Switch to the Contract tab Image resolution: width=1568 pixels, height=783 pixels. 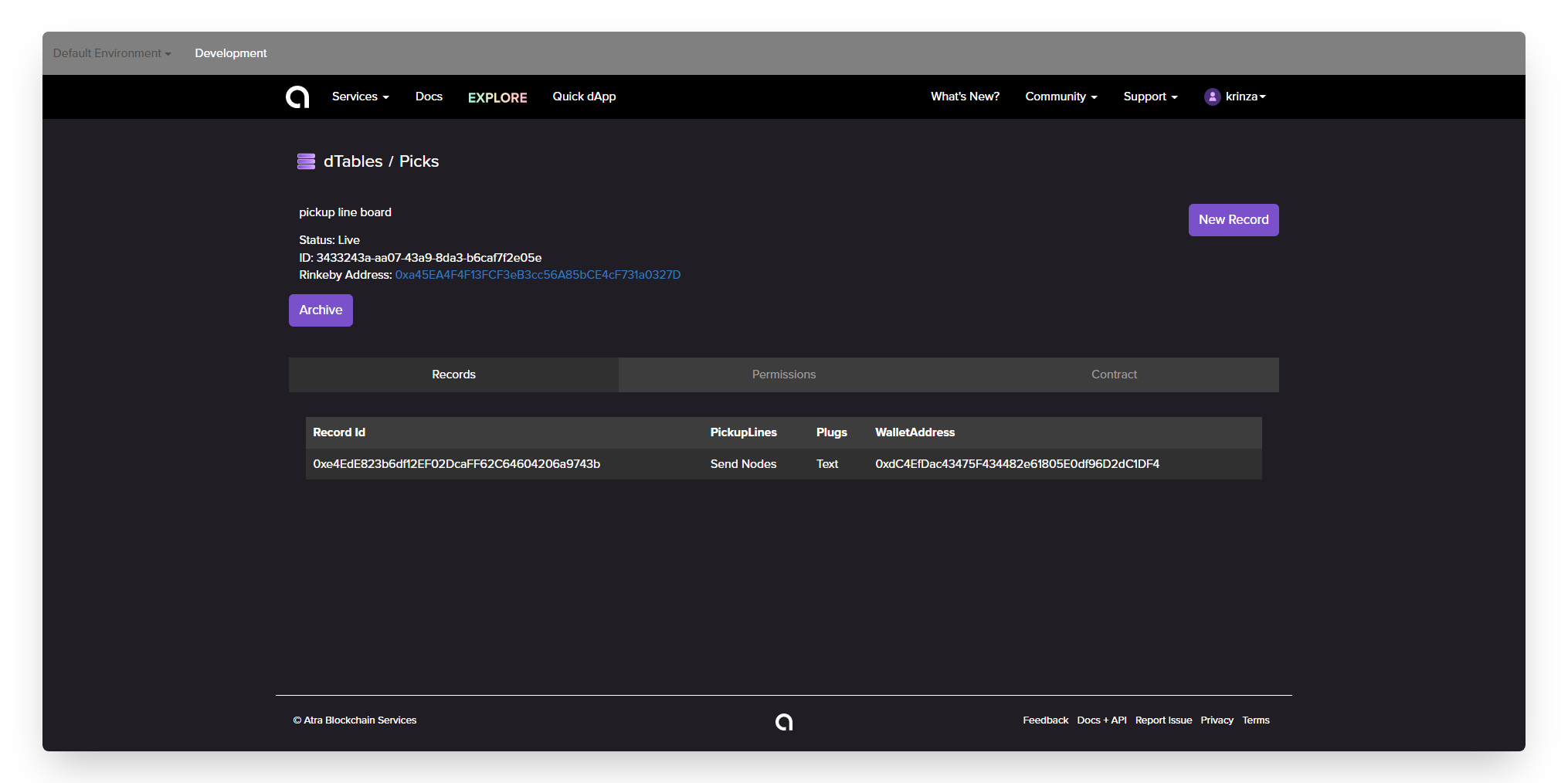tap(1114, 375)
